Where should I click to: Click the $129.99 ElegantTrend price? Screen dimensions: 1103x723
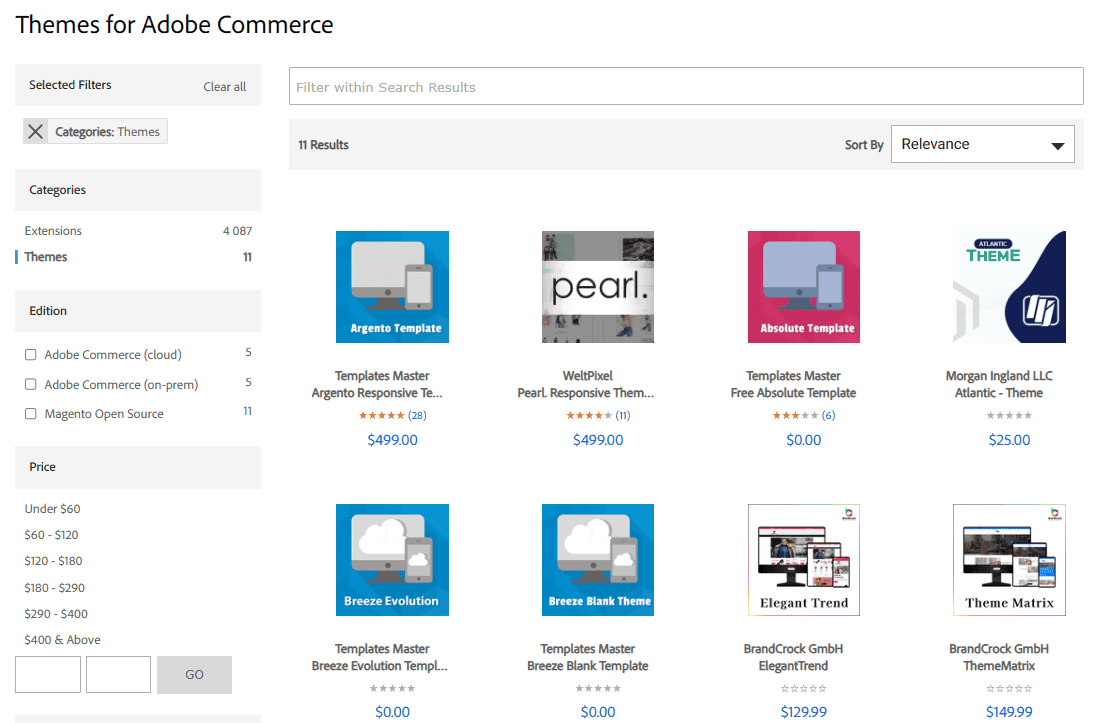(x=803, y=712)
